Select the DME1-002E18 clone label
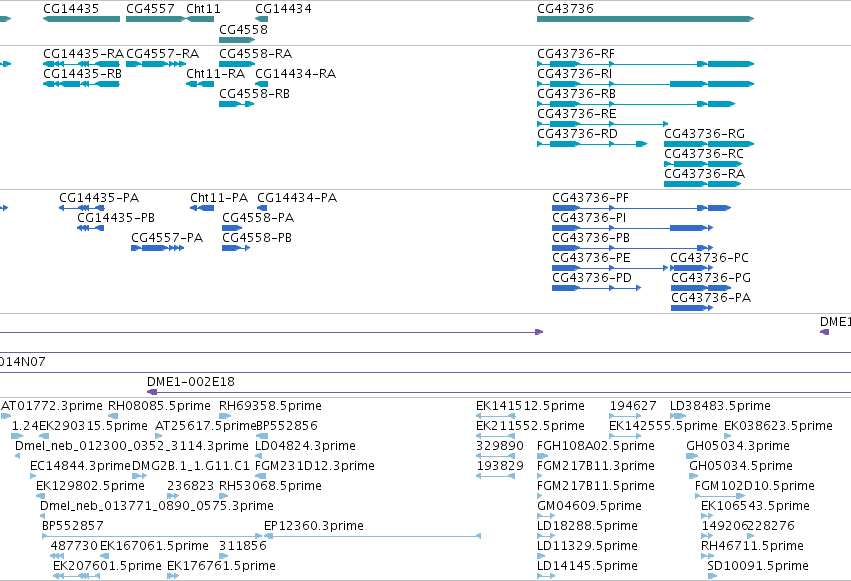851x581 pixels. point(191,382)
